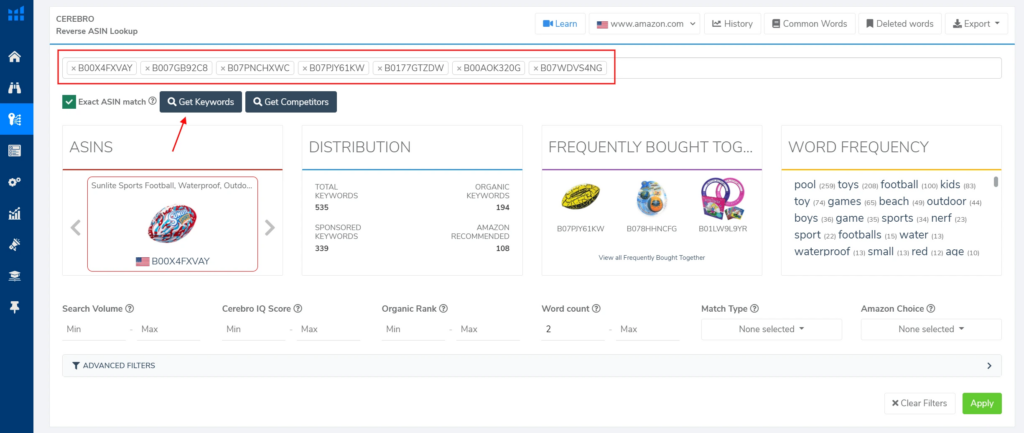Open product thumbnail B078HHNCFG

651,199
